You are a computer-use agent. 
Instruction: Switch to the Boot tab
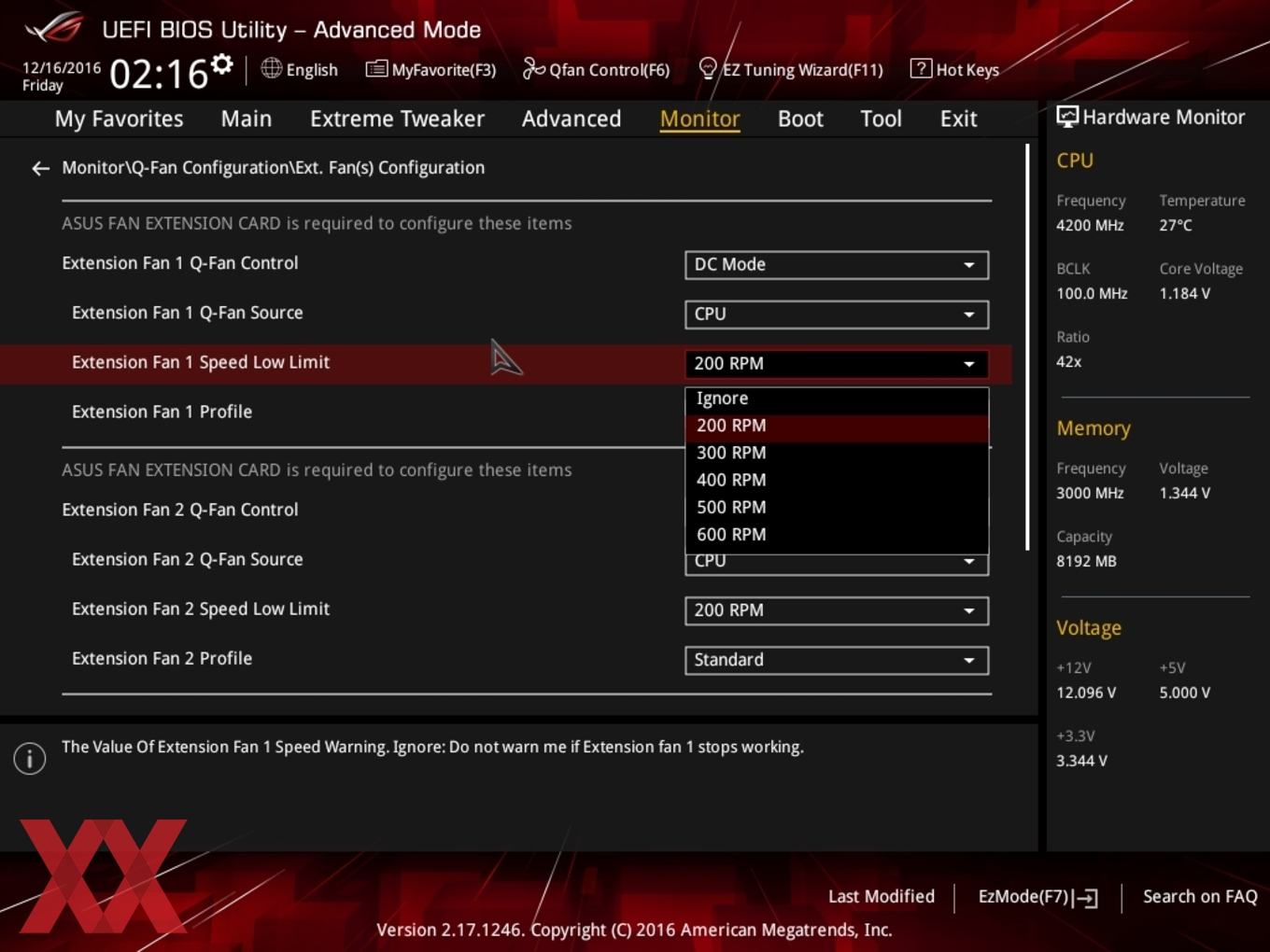[x=800, y=119]
